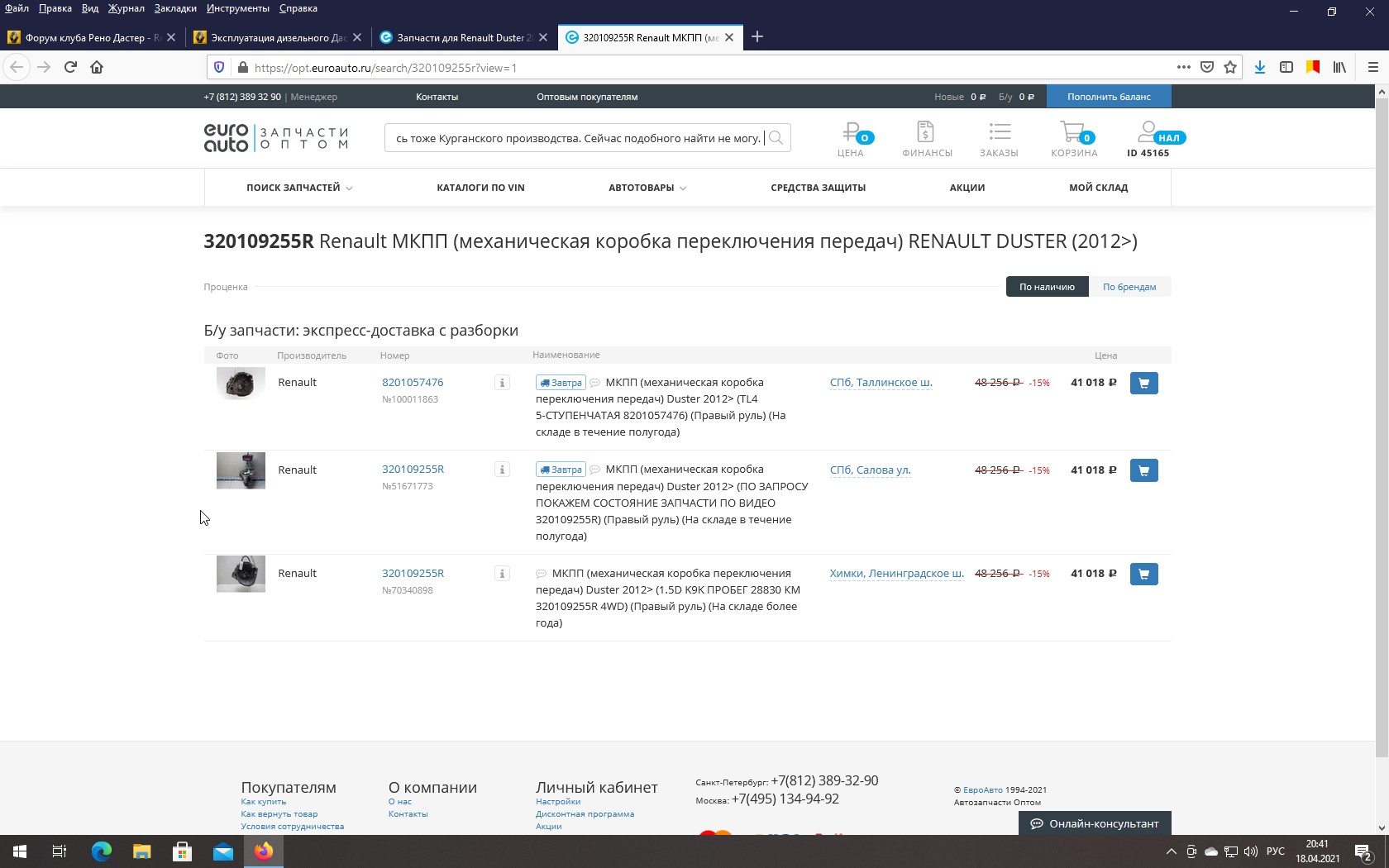This screenshot has height=868, width=1389.
Task: Open the Файл menu
Action: 17,8
